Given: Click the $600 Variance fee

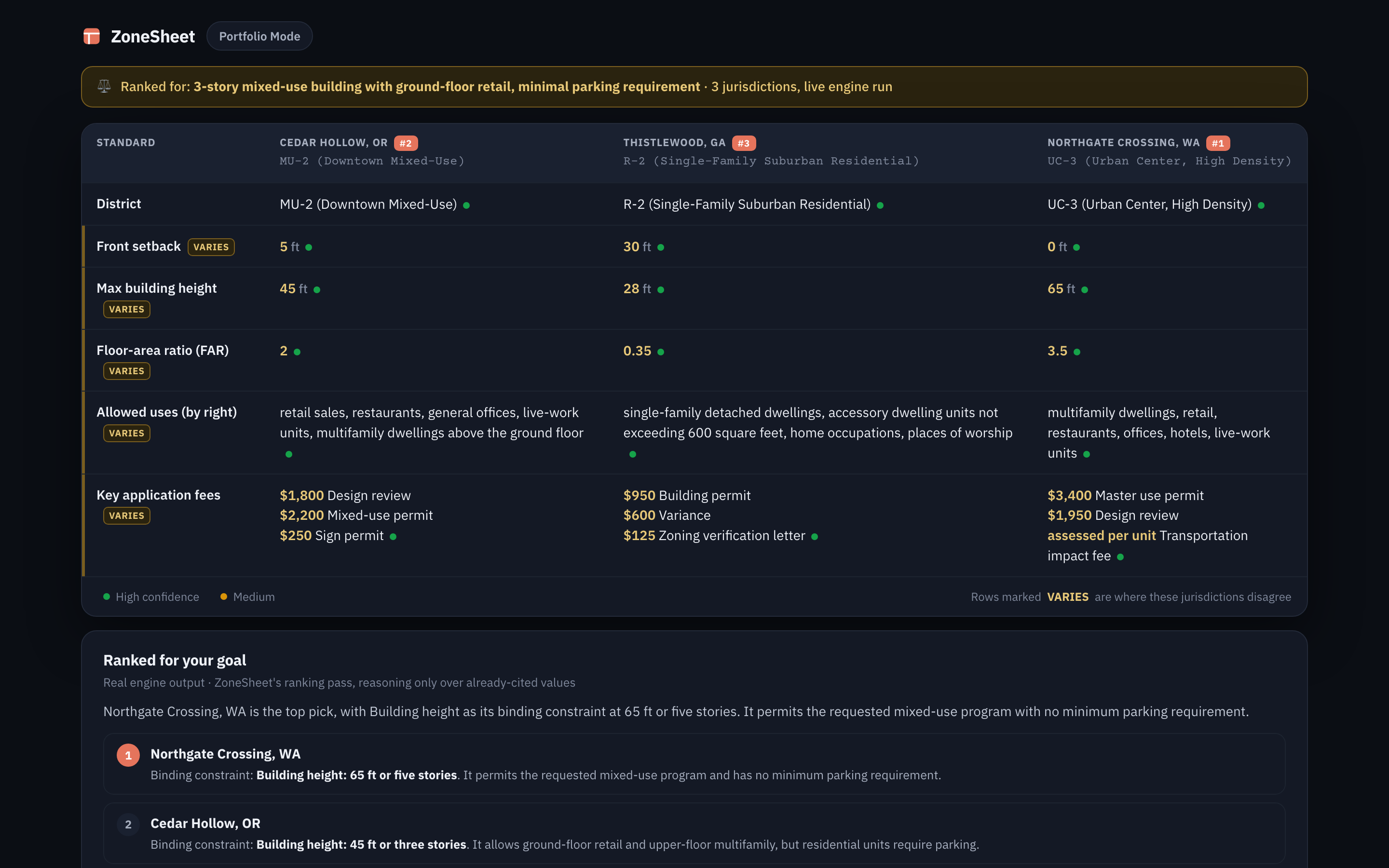Looking at the screenshot, I should coord(667,515).
